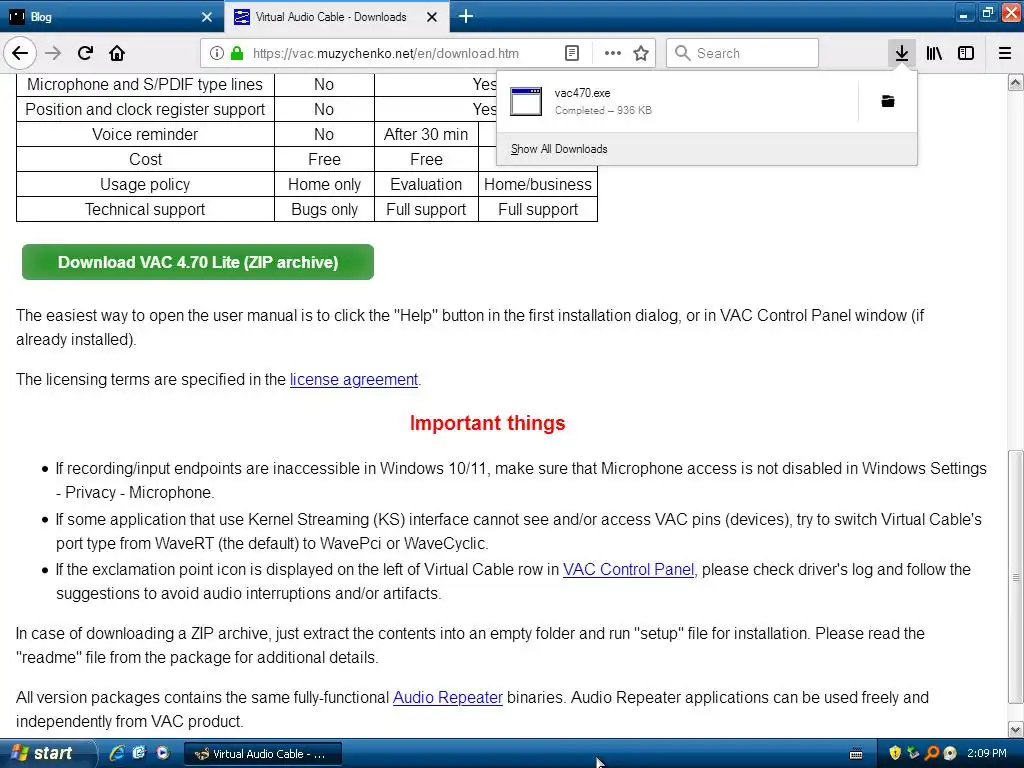Viewport: 1024px width, 768px height.
Task: Reload the page with the refresh icon
Action: tap(85, 53)
